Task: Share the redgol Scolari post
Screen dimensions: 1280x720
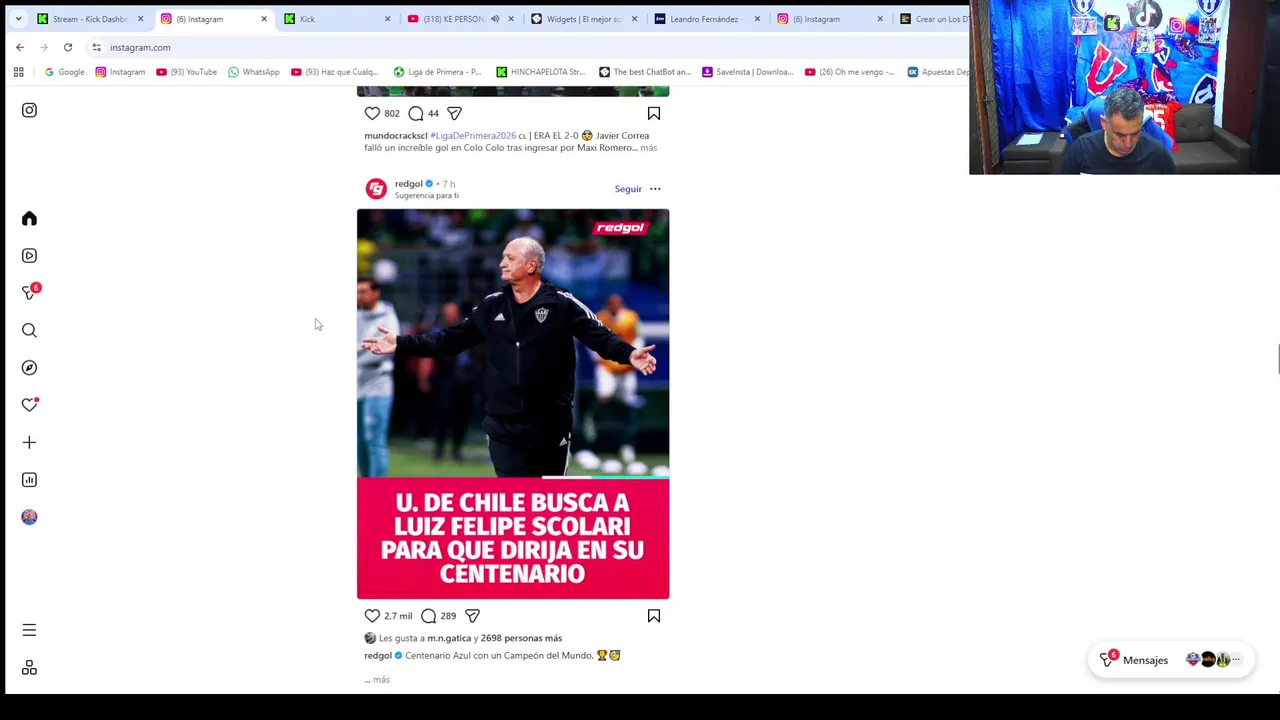Action: [x=472, y=616]
